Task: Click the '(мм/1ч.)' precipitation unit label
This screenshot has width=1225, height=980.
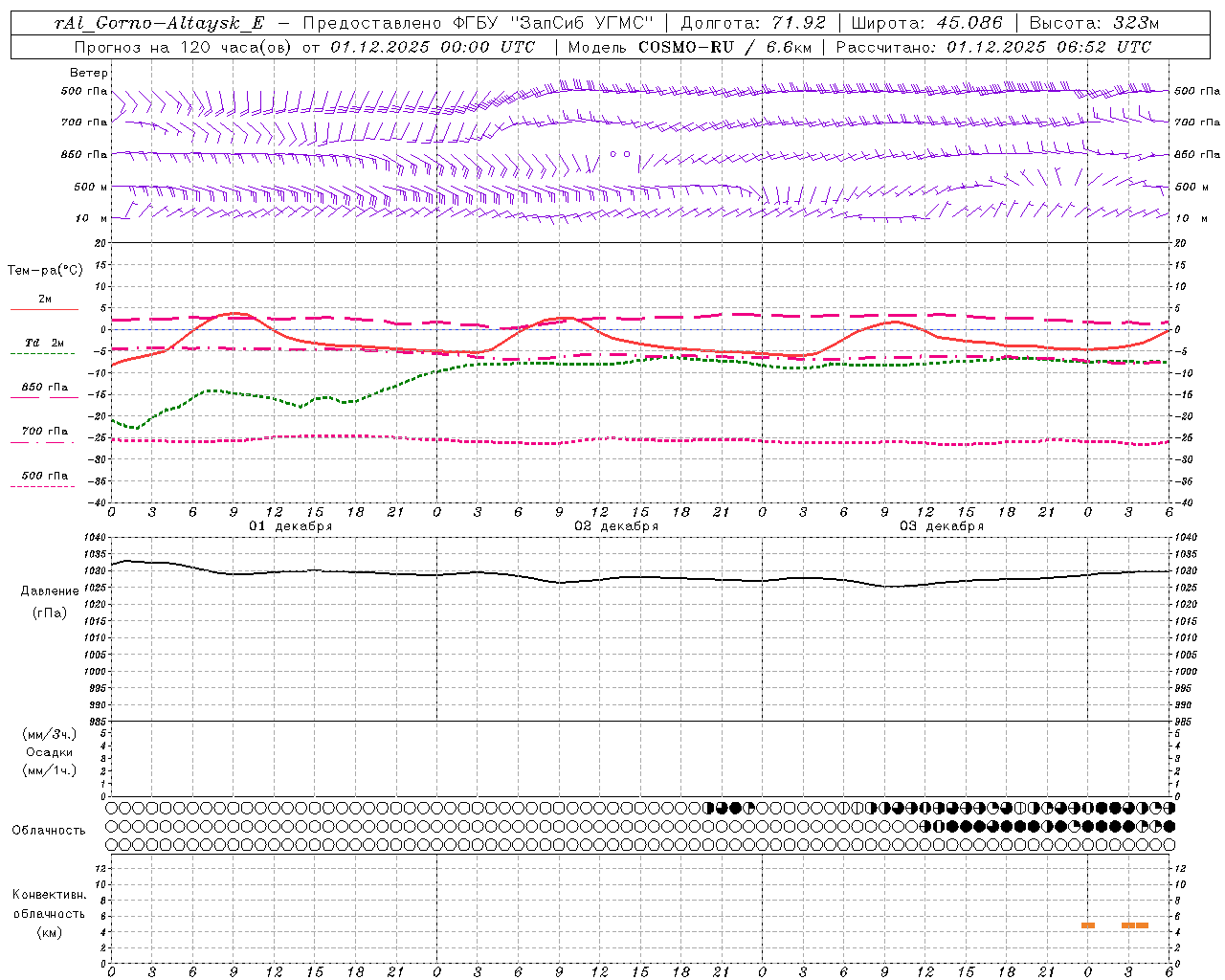Action: click(50, 770)
